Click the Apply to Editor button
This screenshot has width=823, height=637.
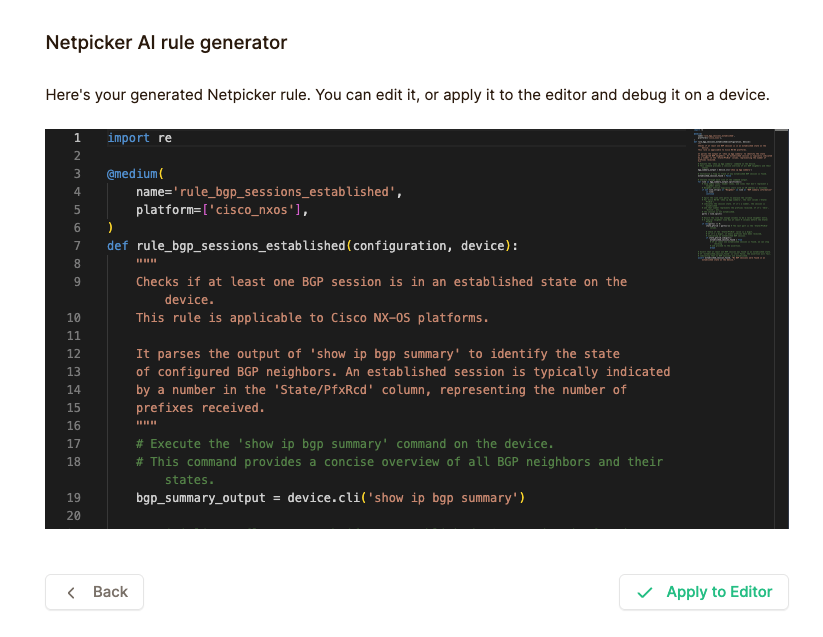[703, 592]
